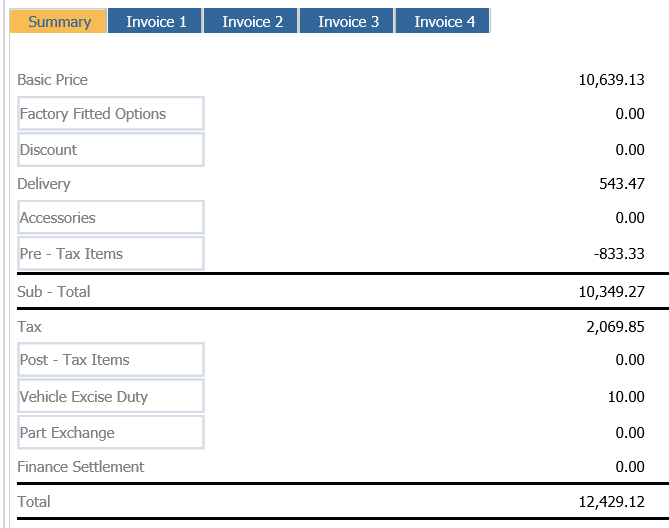
Task: Select the Accessories button
Action: coord(111,218)
